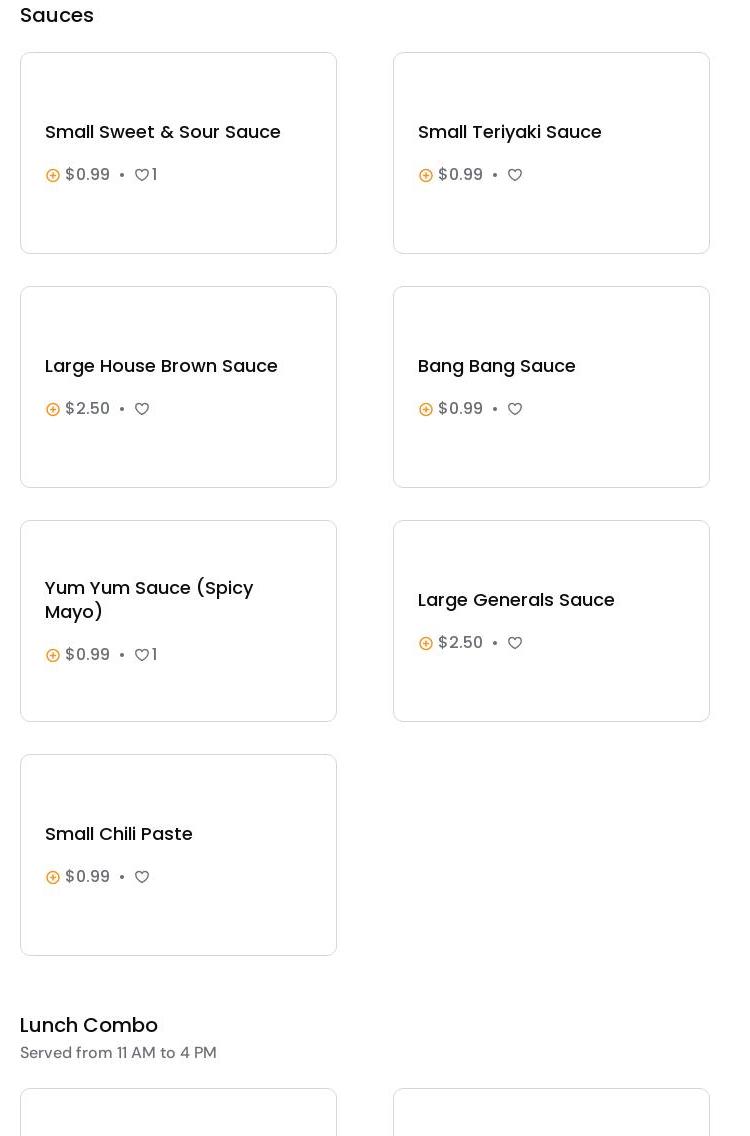
Task: Toggle like on Yum Yum Sauce
Action: point(142,655)
